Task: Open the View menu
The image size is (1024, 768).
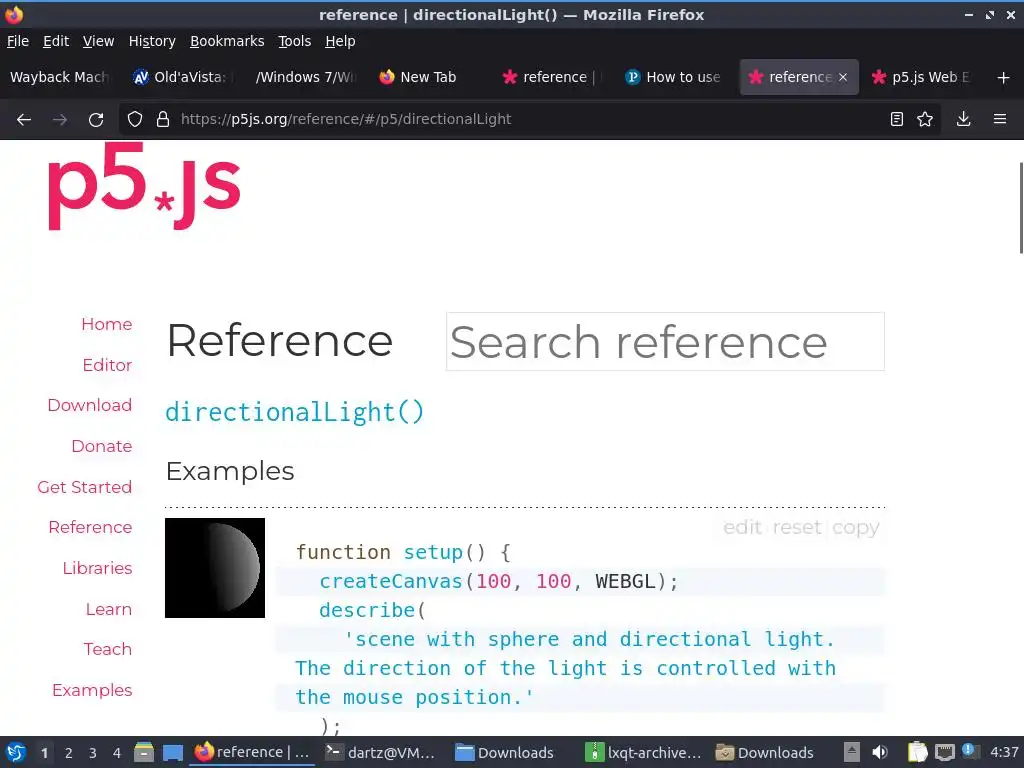Action: coord(99,41)
